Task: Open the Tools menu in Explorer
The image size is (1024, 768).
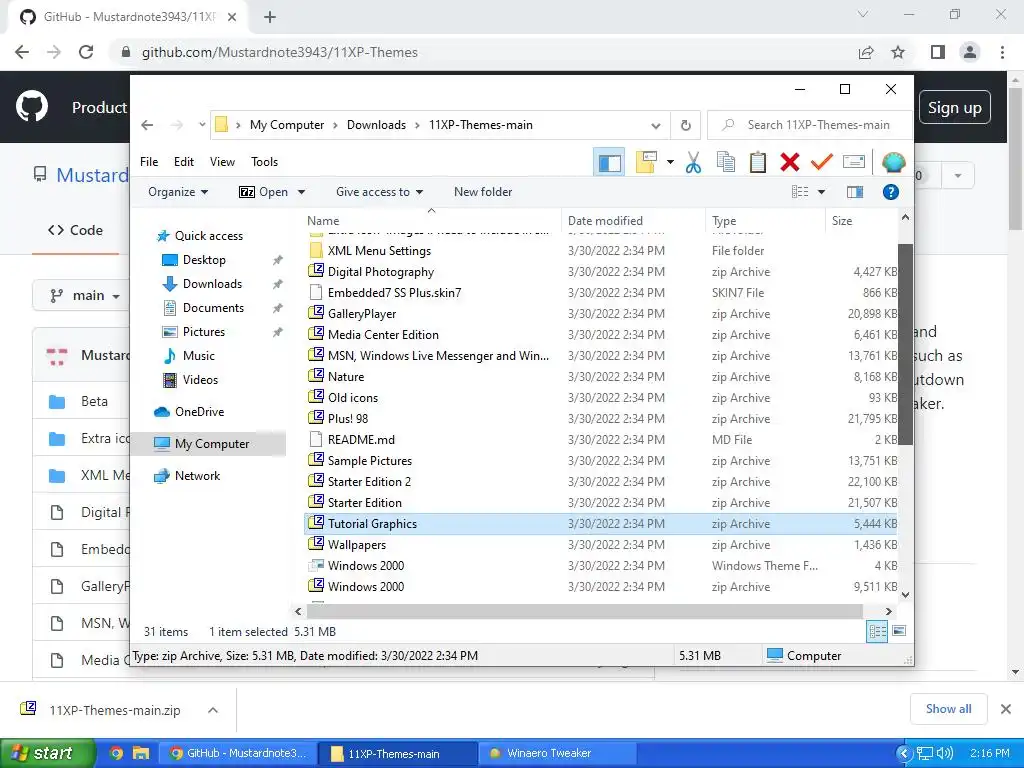Action: [x=264, y=162]
